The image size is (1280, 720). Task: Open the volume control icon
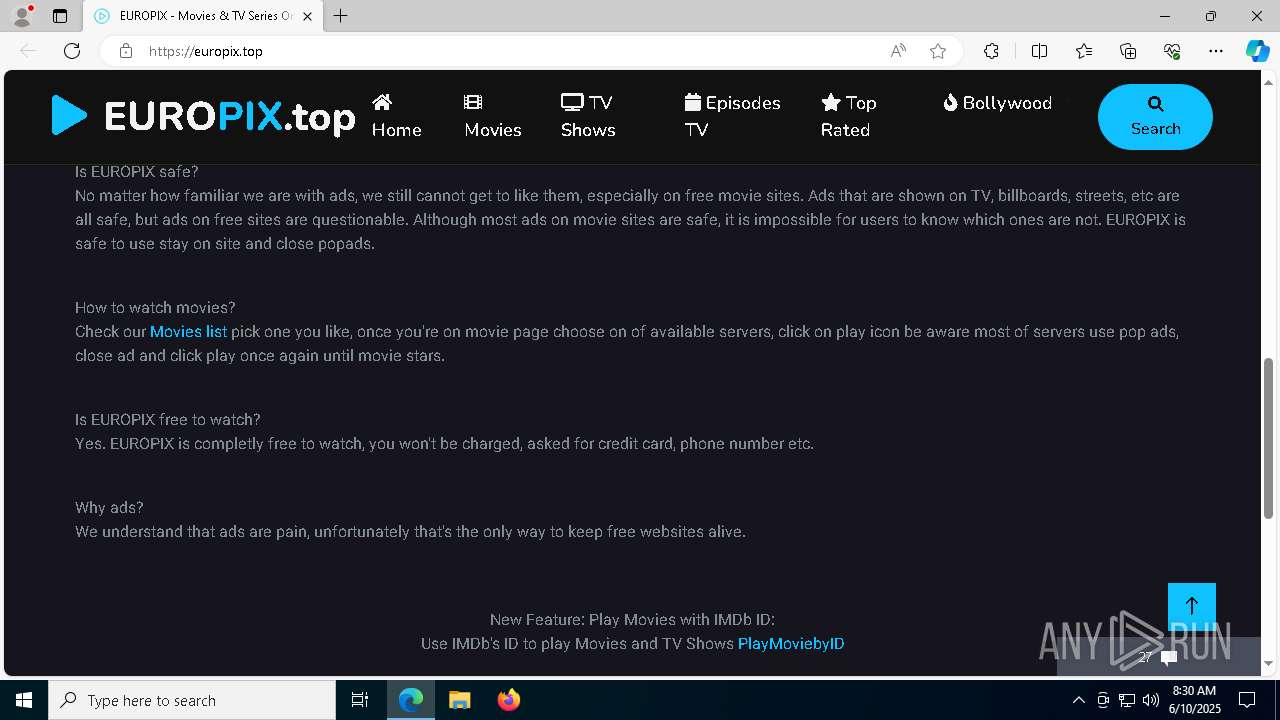(1151, 700)
